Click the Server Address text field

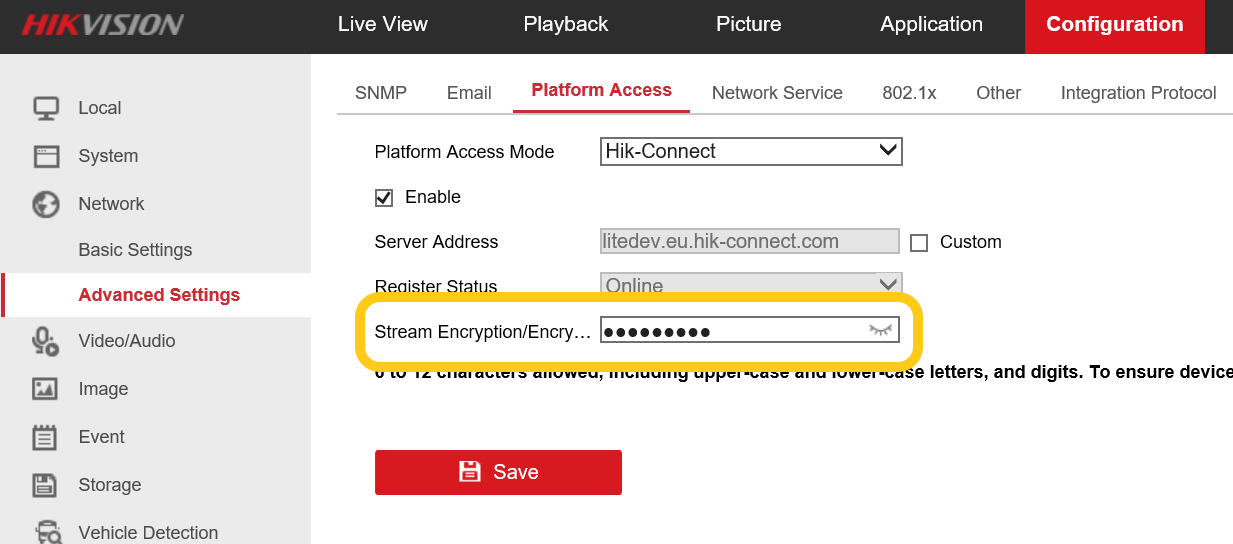point(750,242)
